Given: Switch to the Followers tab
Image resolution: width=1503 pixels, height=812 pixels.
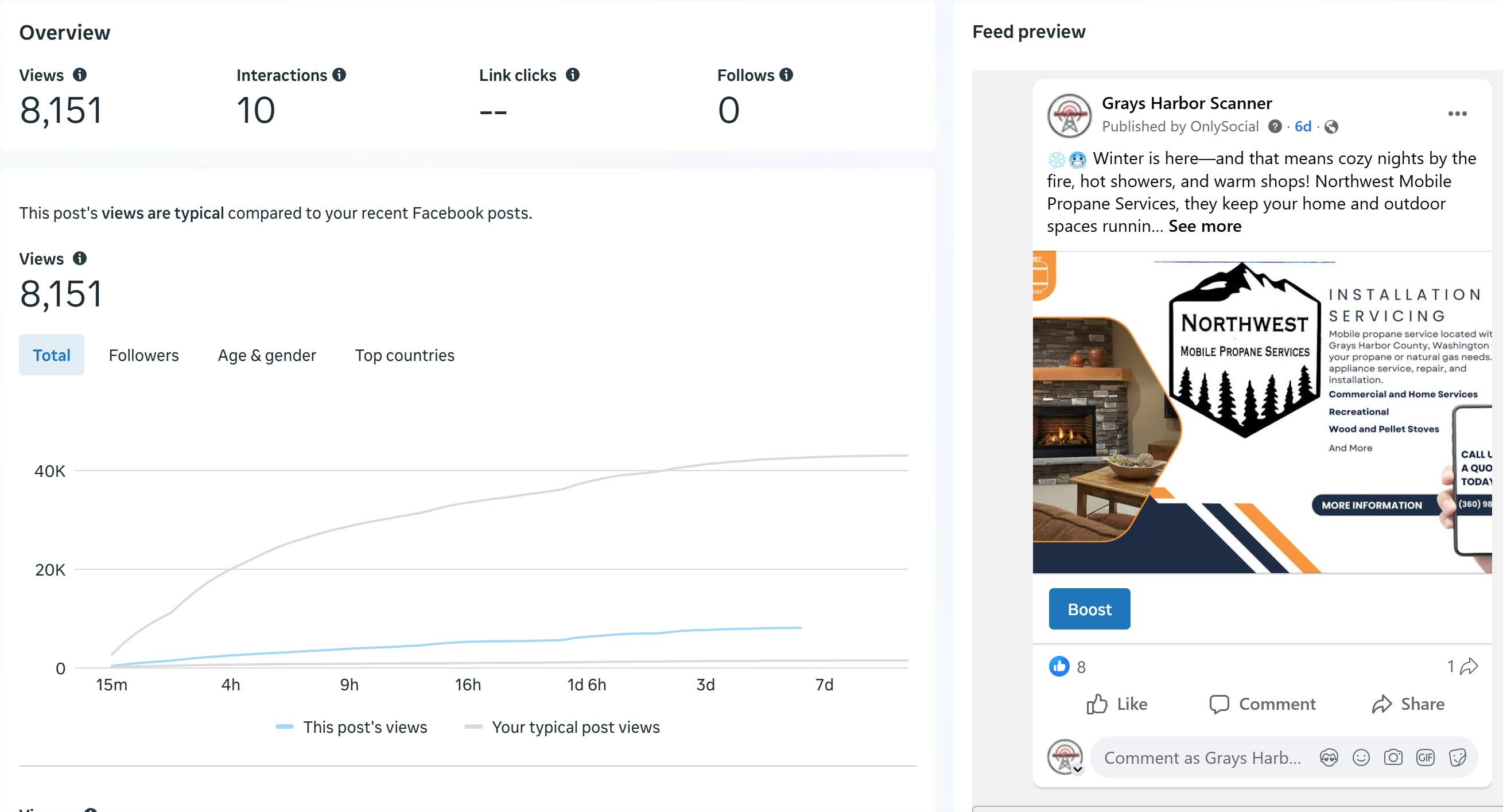Looking at the screenshot, I should click(x=143, y=355).
